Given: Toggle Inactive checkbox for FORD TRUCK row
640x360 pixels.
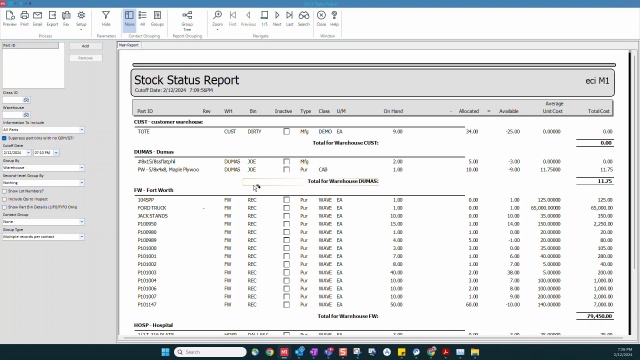Looking at the screenshot, I should coord(287,208).
